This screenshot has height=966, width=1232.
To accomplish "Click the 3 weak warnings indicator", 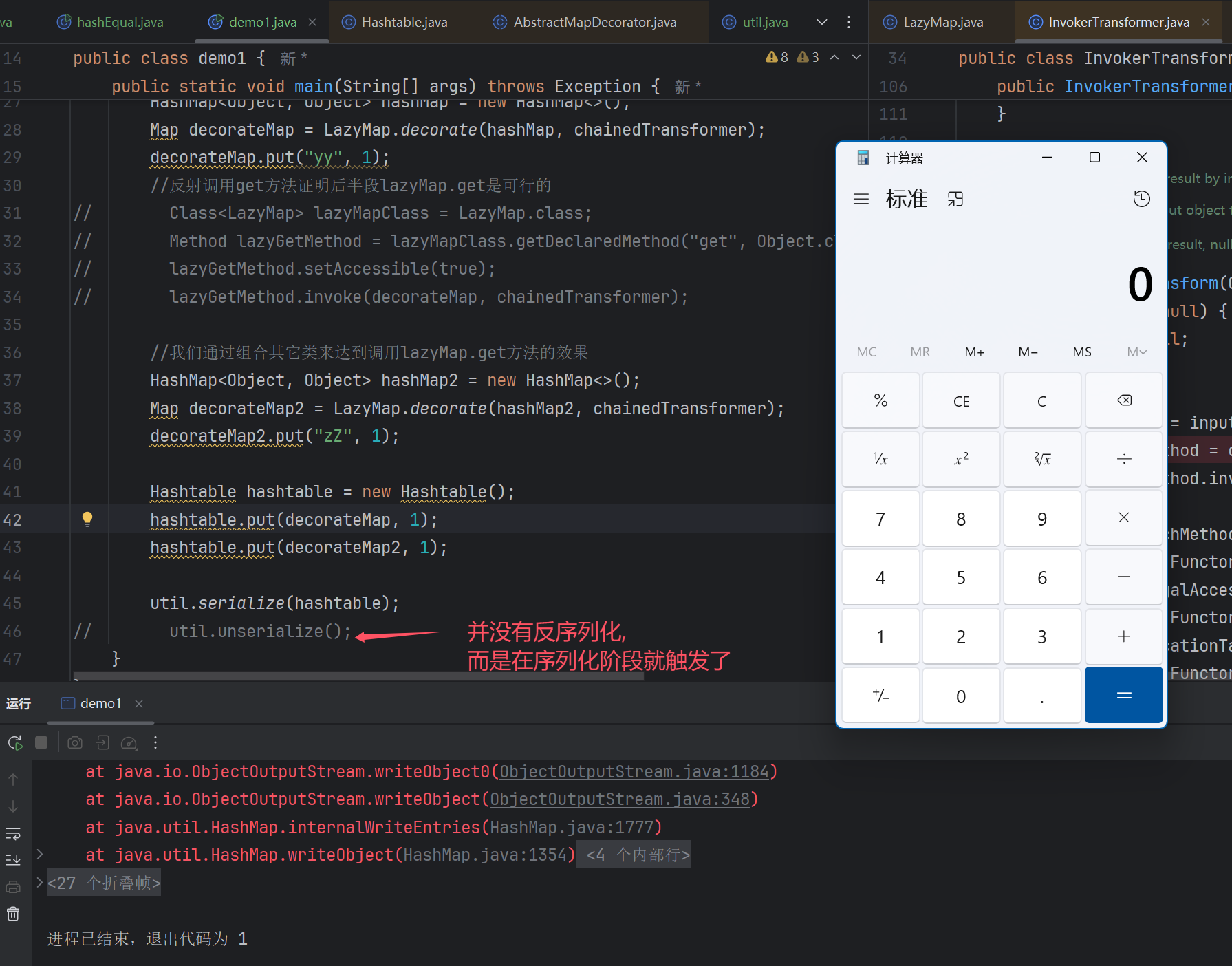I will (808, 57).
